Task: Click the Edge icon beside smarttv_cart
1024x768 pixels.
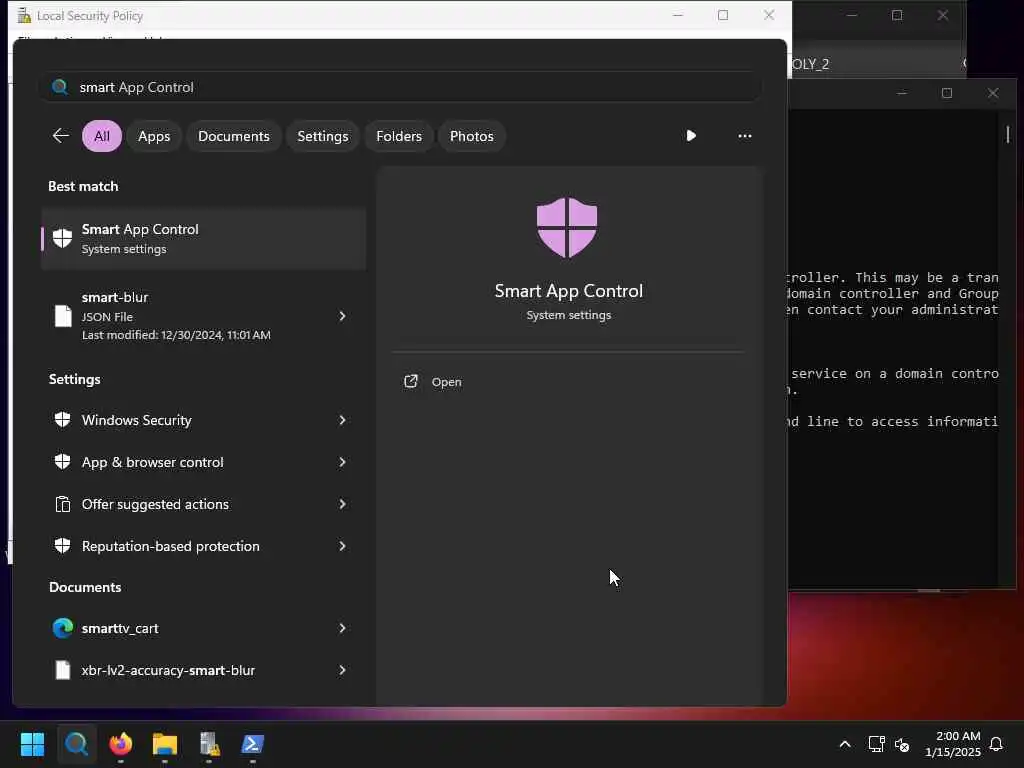Action: tap(63, 628)
